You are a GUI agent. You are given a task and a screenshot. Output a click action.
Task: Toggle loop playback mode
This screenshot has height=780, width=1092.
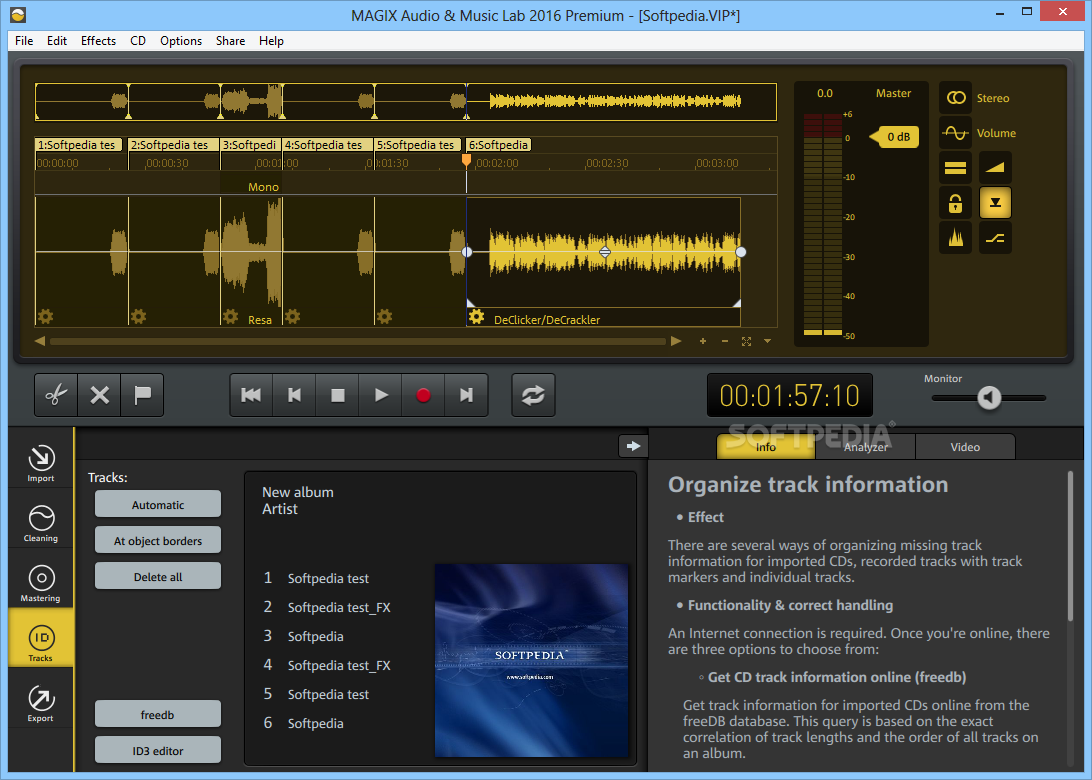(x=533, y=395)
